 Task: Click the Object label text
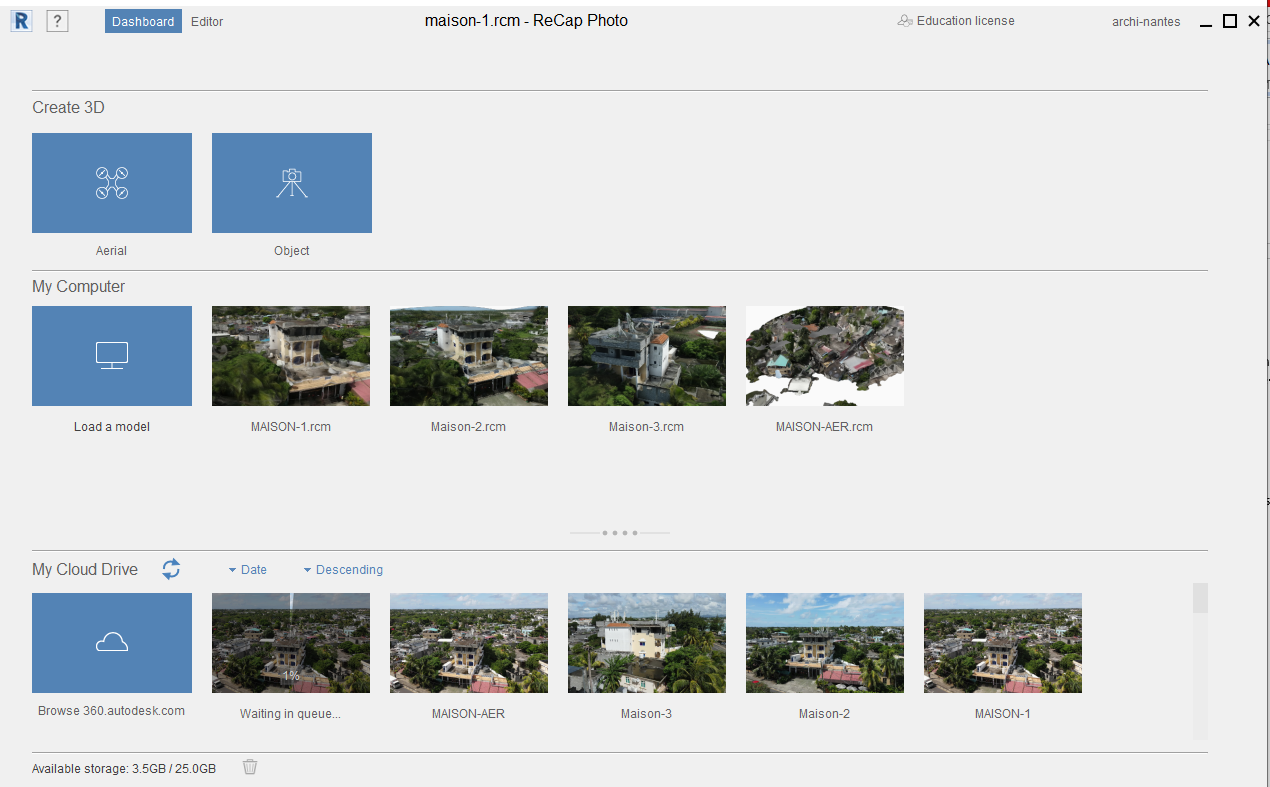[292, 251]
